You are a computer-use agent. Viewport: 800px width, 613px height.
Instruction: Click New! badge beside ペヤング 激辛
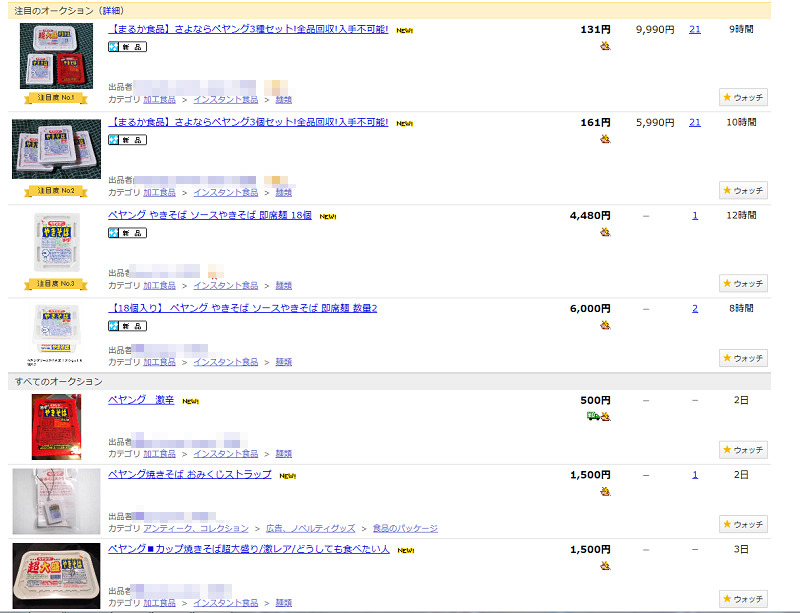point(190,401)
